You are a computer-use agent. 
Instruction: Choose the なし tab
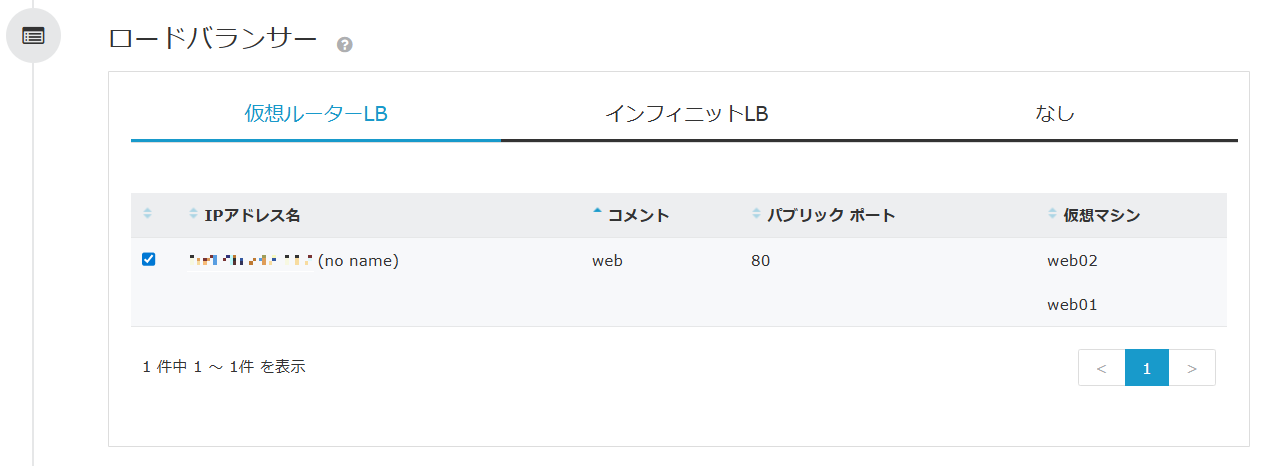pos(1055,114)
